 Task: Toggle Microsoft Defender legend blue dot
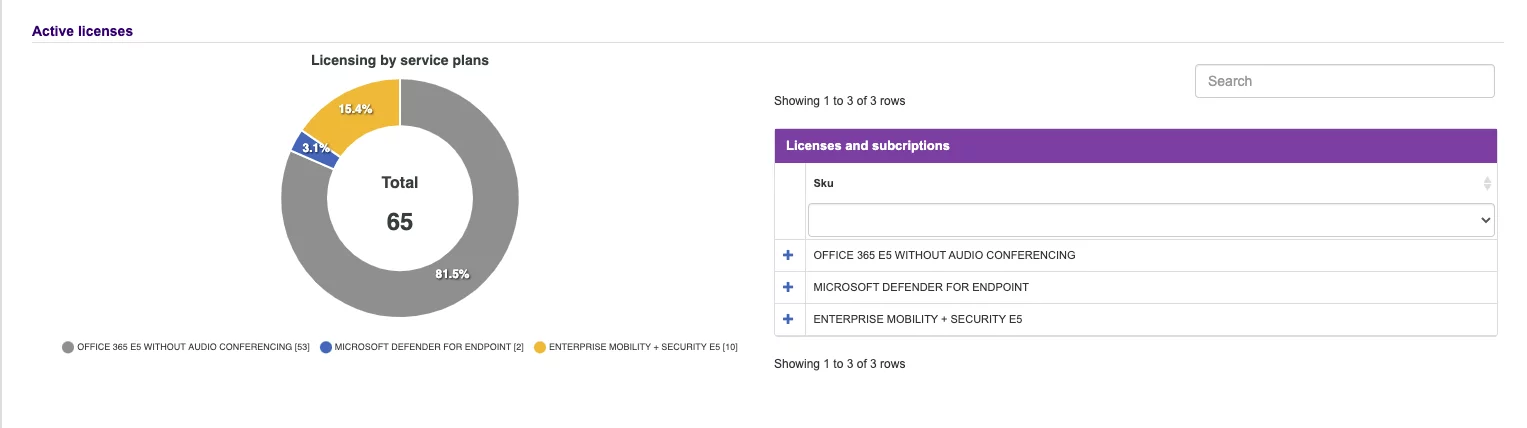point(326,347)
